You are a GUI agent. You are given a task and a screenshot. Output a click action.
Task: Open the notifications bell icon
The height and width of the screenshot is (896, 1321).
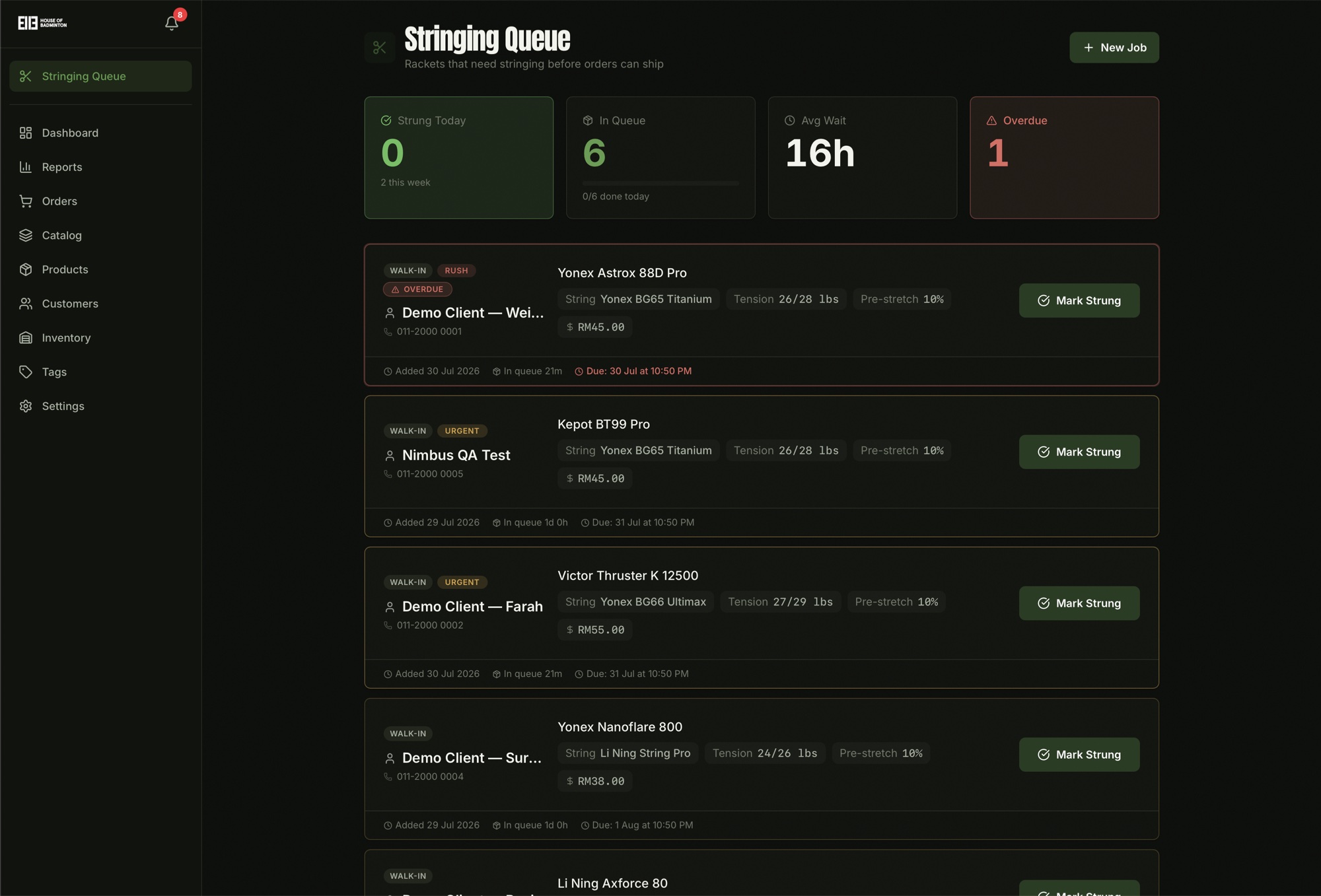(172, 23)
